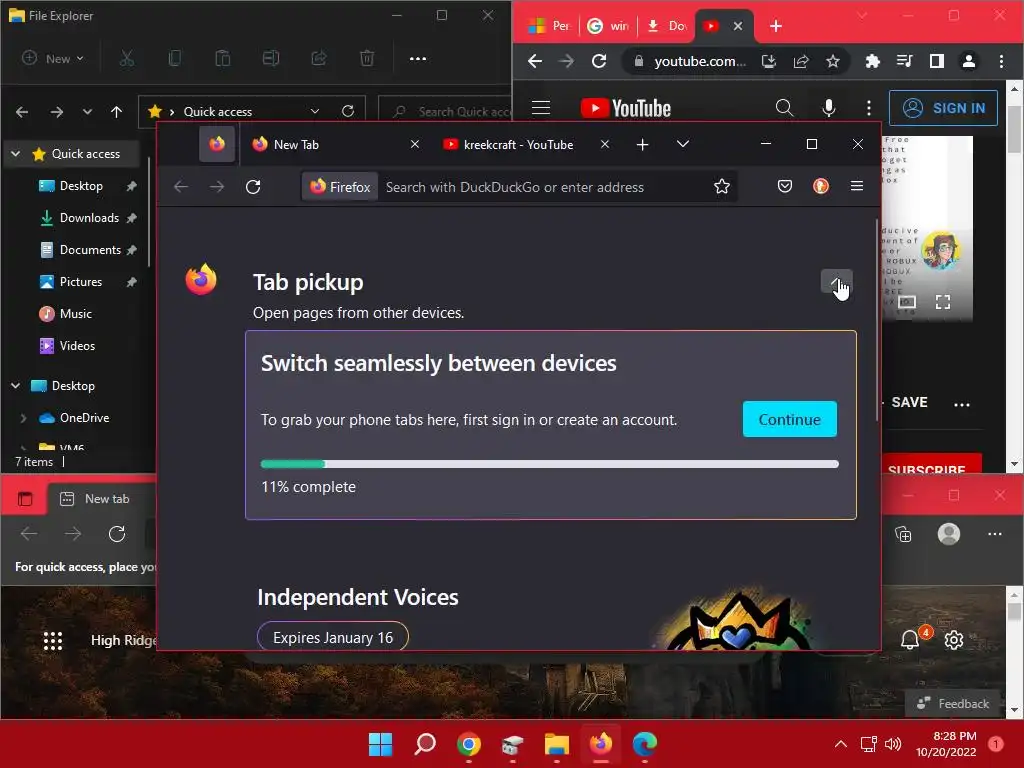Open Firefox's Save to Pocket icon
This screenshot has height=768, width=1024.
click(x=785, y=187)
